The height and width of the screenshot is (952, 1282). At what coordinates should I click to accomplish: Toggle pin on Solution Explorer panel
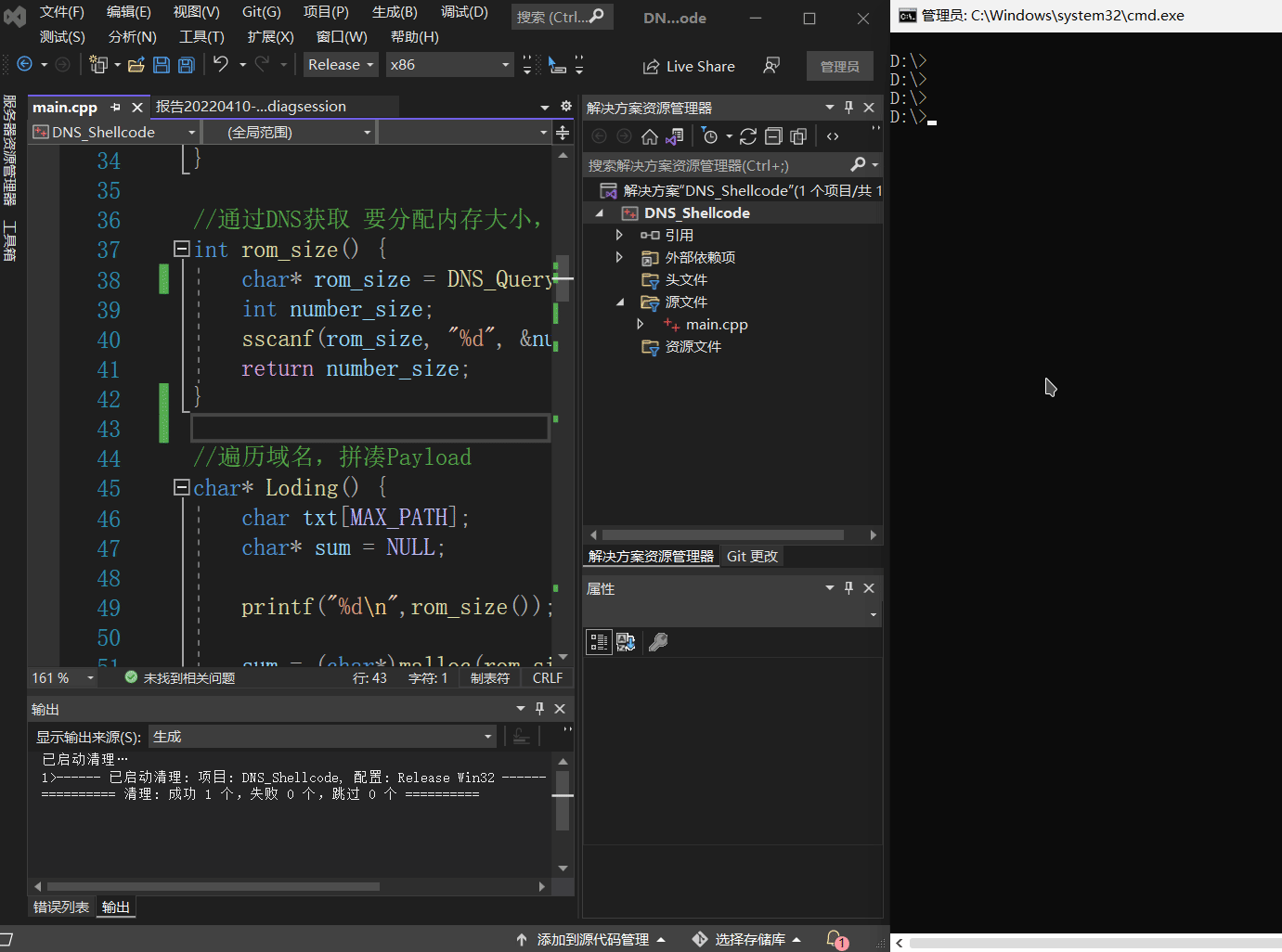tap(848, 108)
